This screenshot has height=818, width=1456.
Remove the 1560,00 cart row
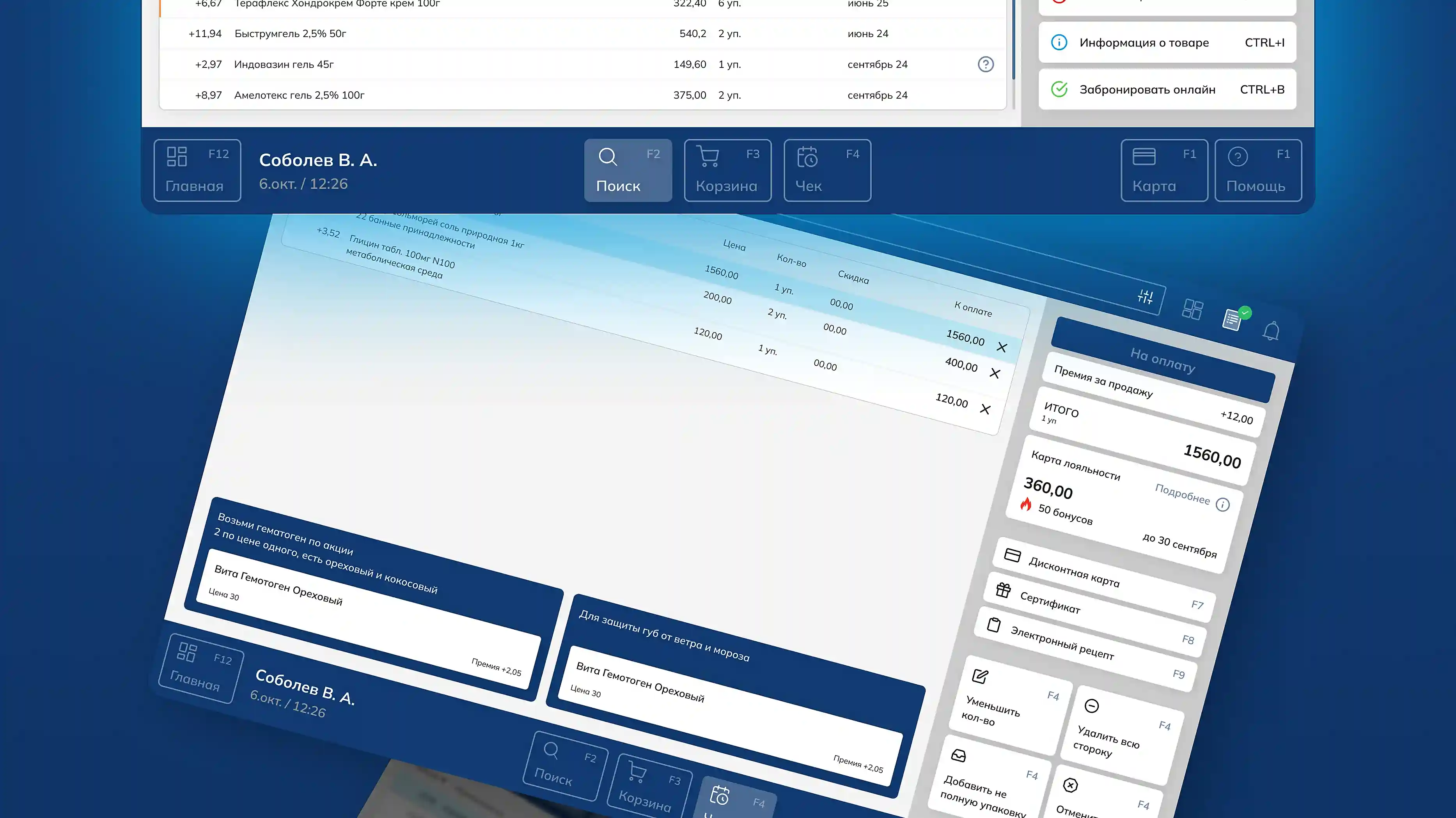(1002, 347)
